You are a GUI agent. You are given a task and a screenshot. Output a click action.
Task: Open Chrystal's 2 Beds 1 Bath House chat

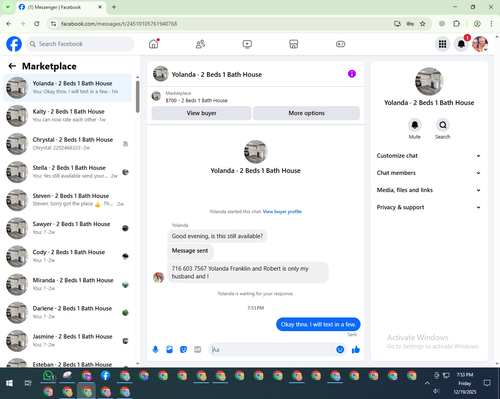67,144
